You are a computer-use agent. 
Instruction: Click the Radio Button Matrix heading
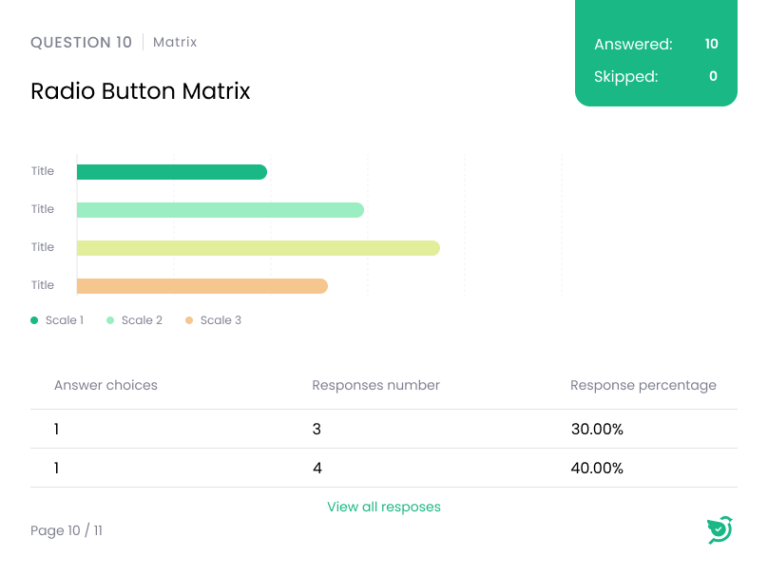pos(140,92)
